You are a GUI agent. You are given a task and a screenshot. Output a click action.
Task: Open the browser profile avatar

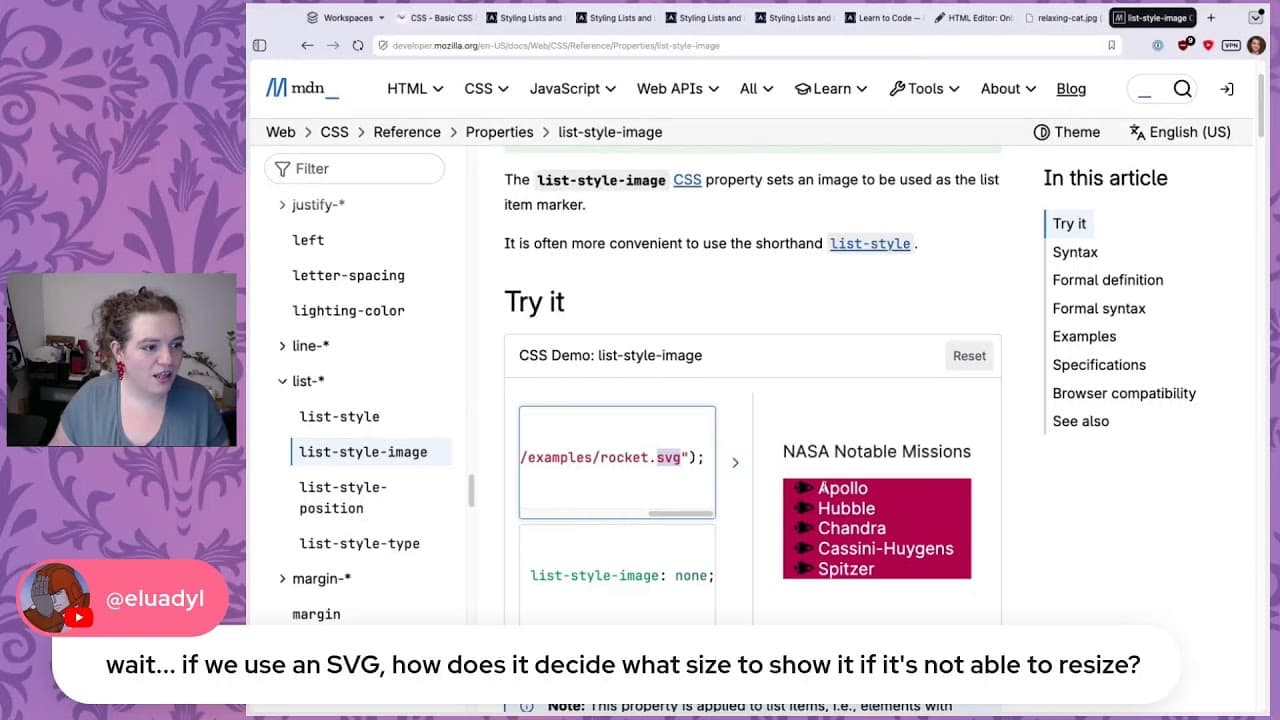(x=1256, y=45)
